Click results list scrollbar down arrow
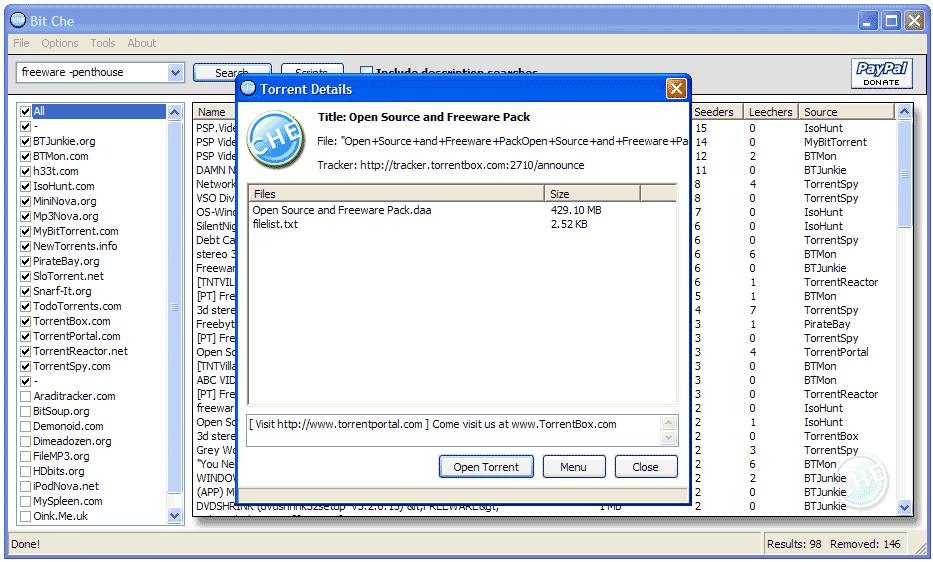Image resolution: width=933 pixels, height=562 pixels. pos(904,507)
